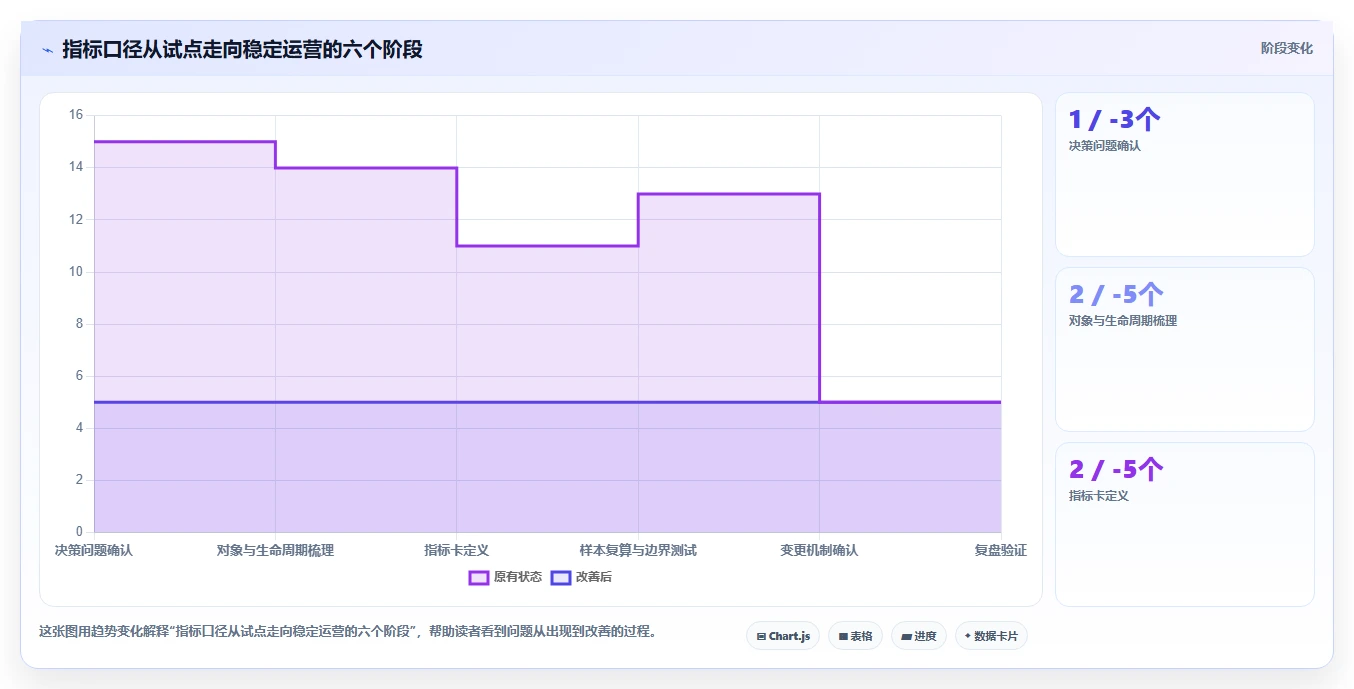Click the 进度 tag icon
The width and height of the screenshot is (1354, 689).
[906, 636]
